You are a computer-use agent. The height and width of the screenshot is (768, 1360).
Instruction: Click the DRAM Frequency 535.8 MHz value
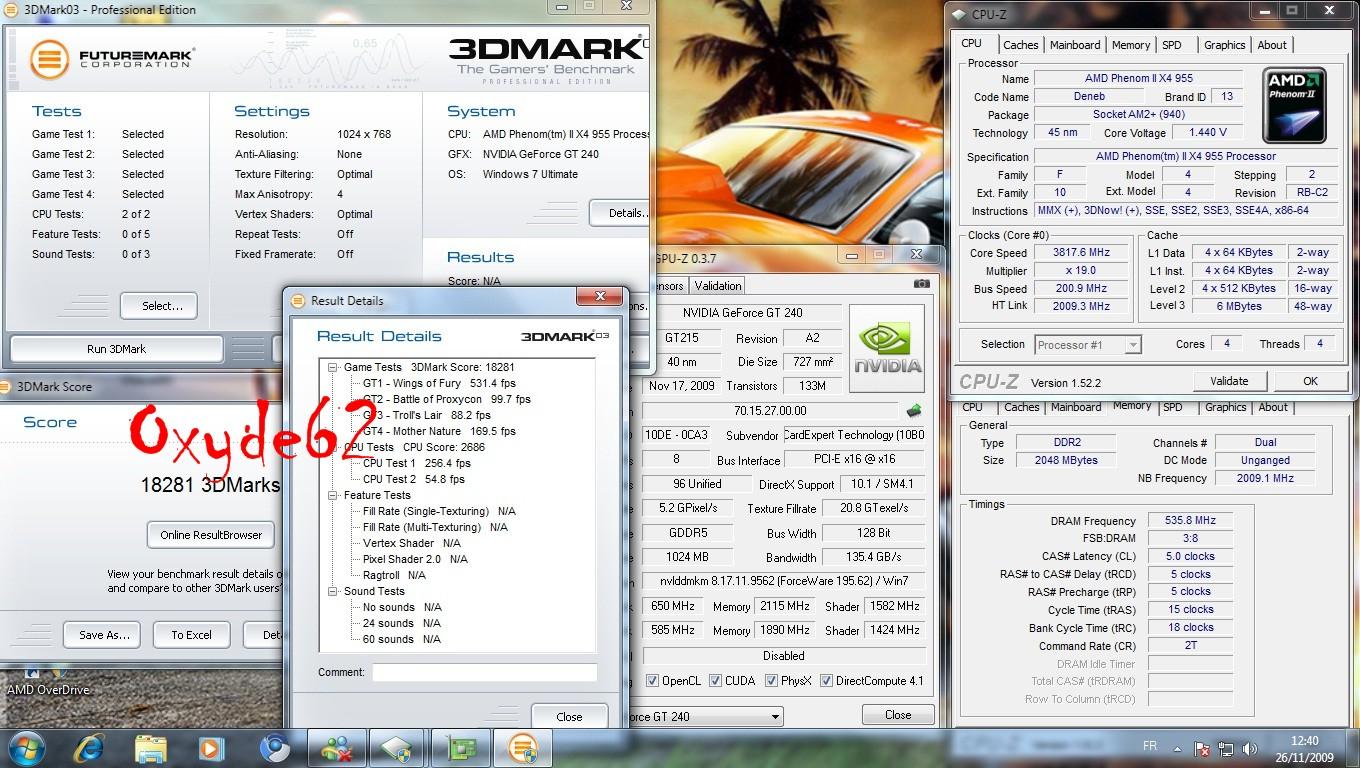1190,520
